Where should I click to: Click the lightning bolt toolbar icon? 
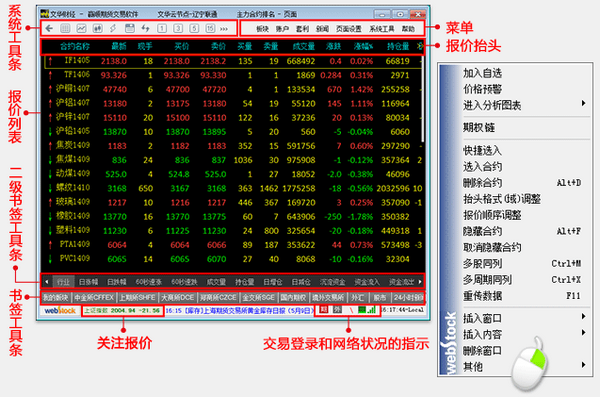[x=113, y=28]
